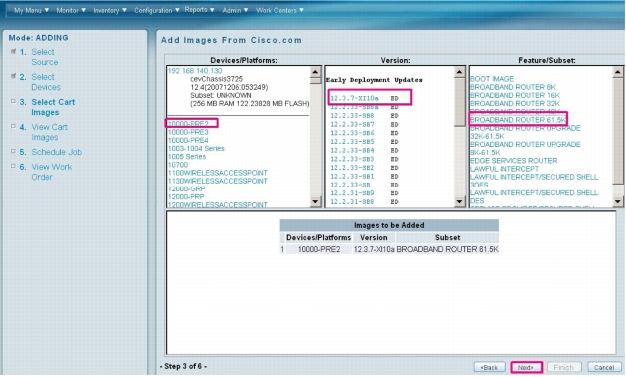Click the 12.3.7-XI10a cell in Images table
This screenshot has height=377, width=626.
pyautogui.click(x=374, y=249)
